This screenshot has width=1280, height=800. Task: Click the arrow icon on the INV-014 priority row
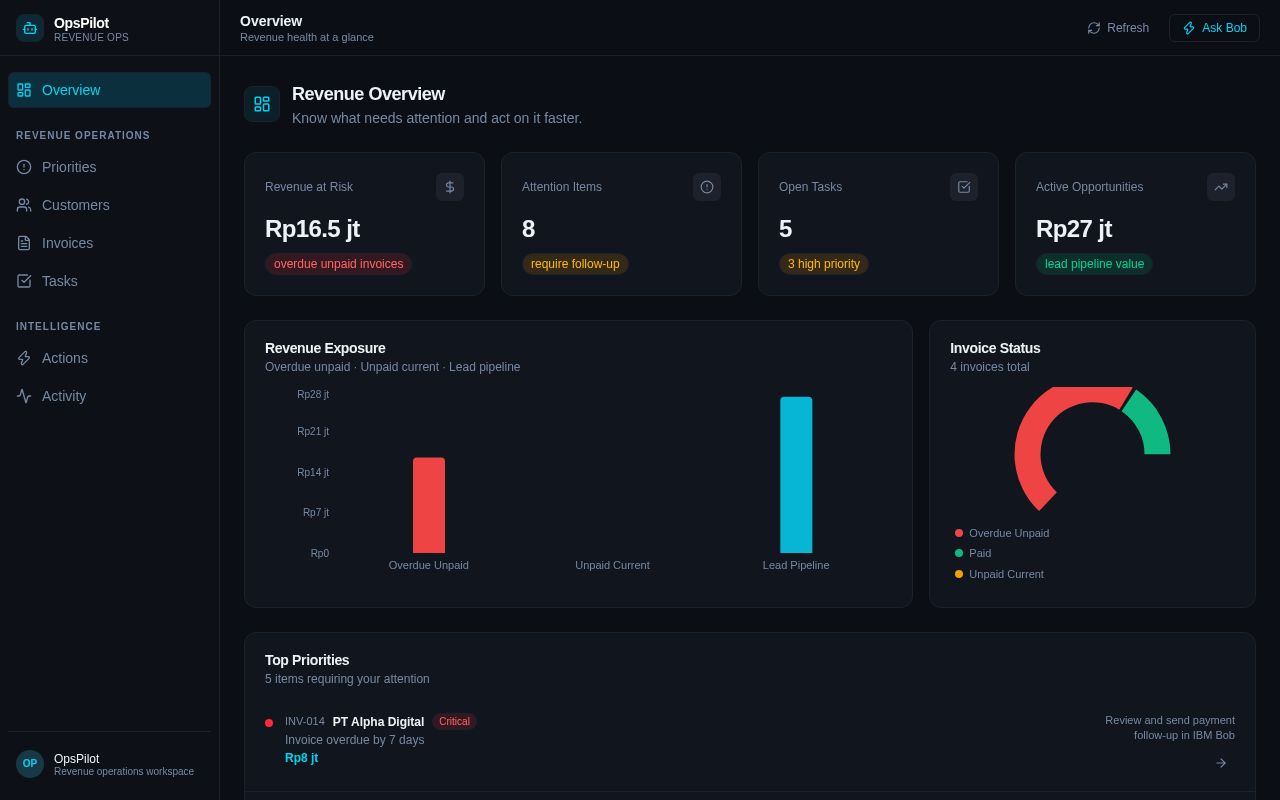1221,763
